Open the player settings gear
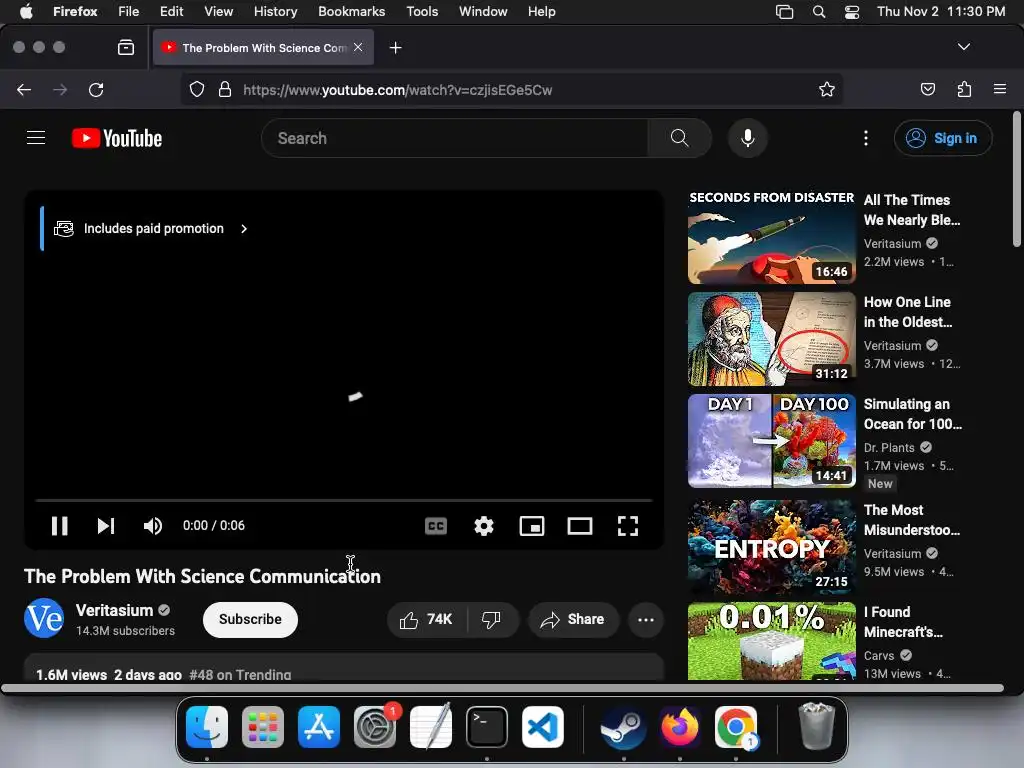1024x768 pixels. [x=484, y=526]
